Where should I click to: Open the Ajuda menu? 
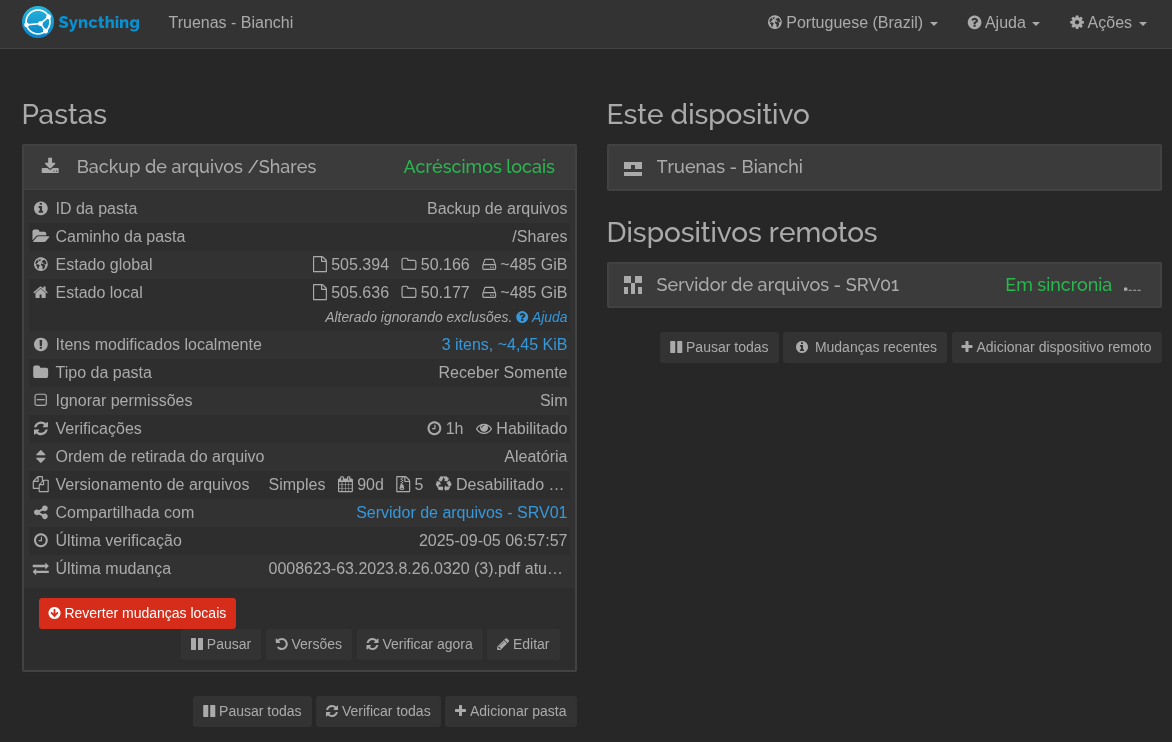point(1003,22)
